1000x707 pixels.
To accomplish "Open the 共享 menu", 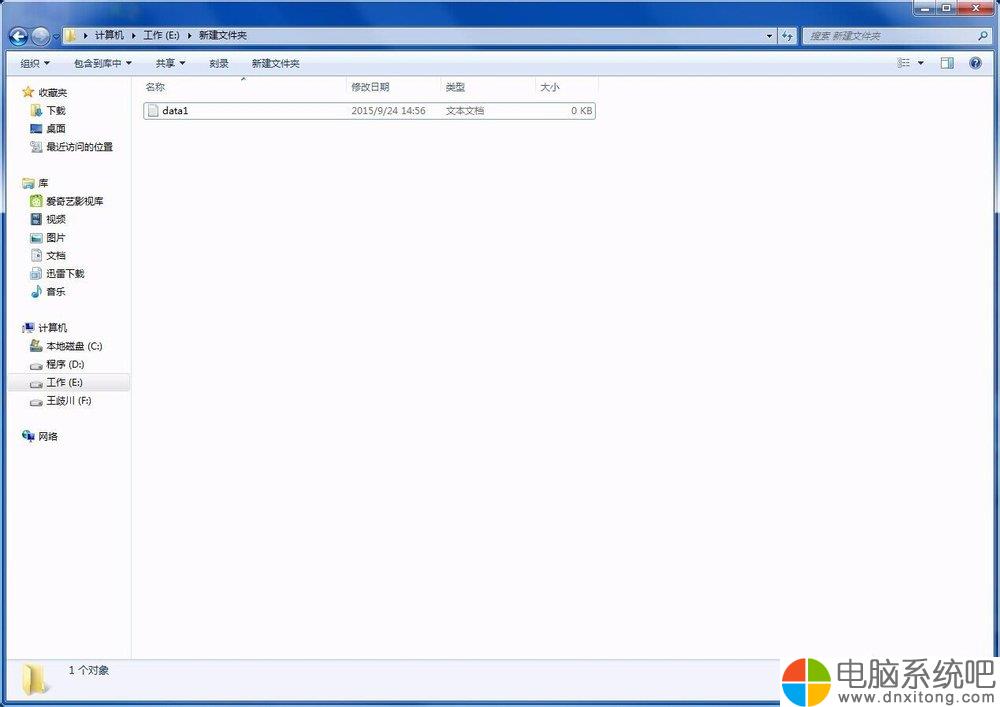I will click(170, 63).
